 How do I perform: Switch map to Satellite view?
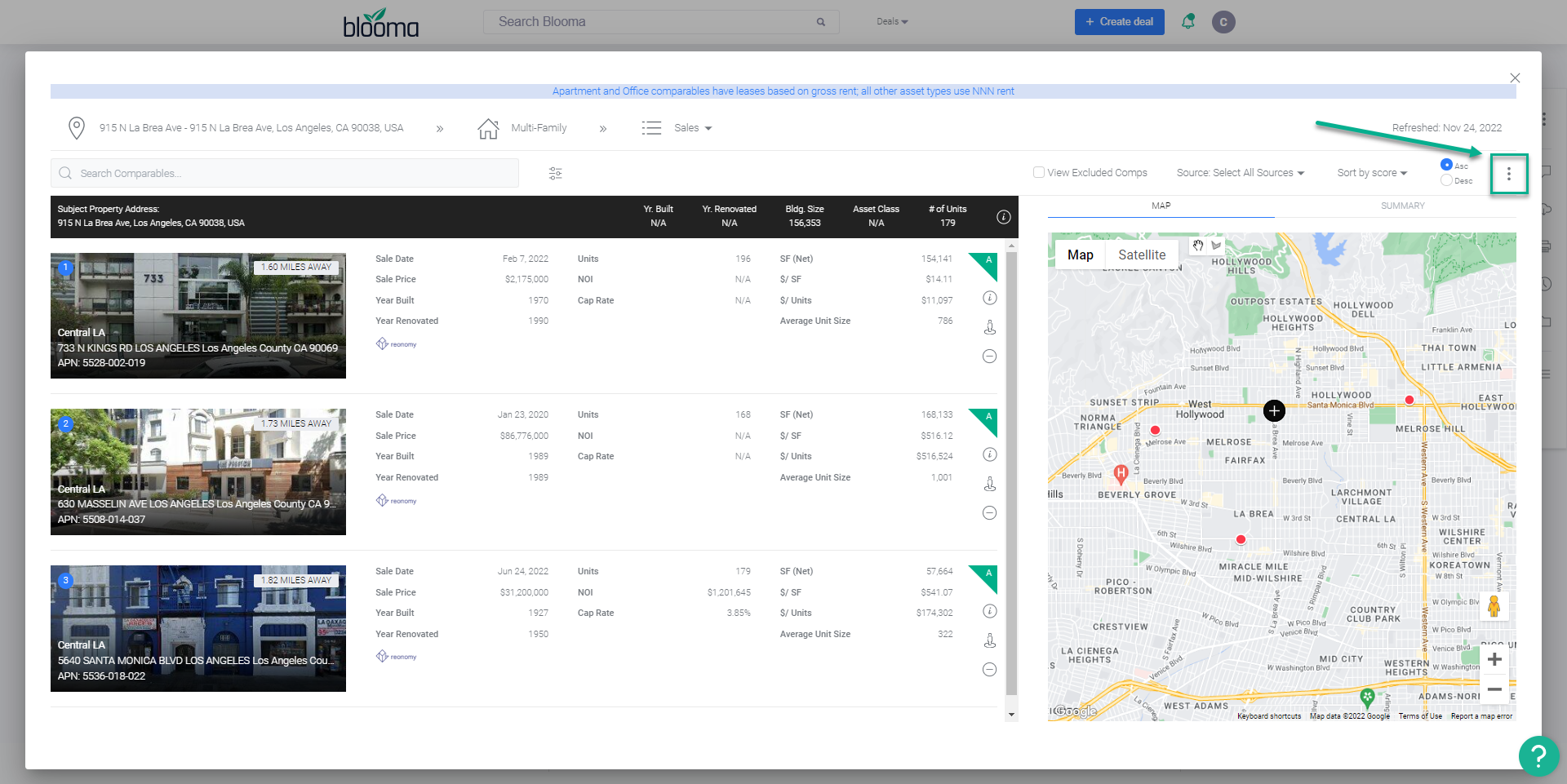click(x=1142, y=255)
